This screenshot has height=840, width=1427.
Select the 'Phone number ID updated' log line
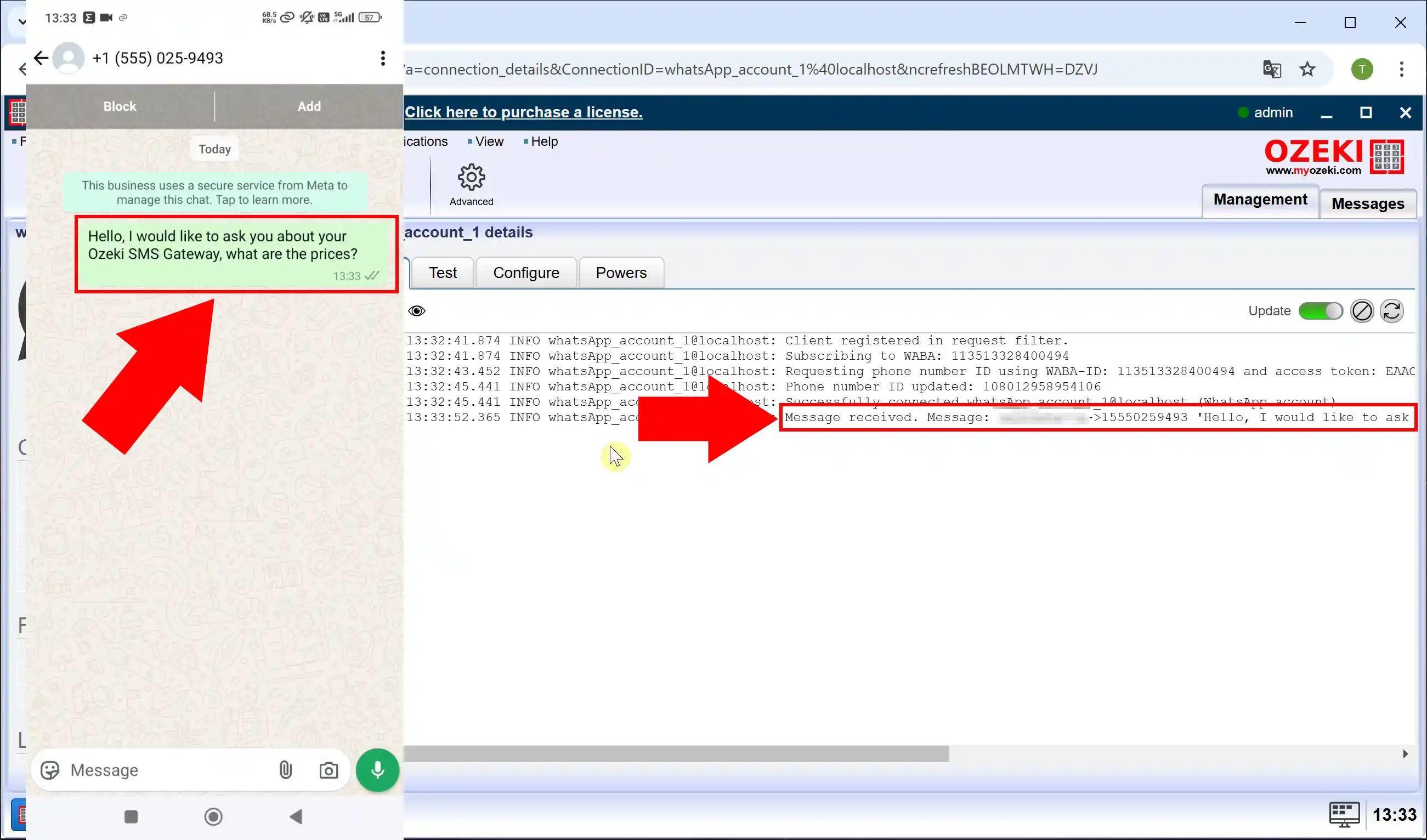tap(753, 386)
